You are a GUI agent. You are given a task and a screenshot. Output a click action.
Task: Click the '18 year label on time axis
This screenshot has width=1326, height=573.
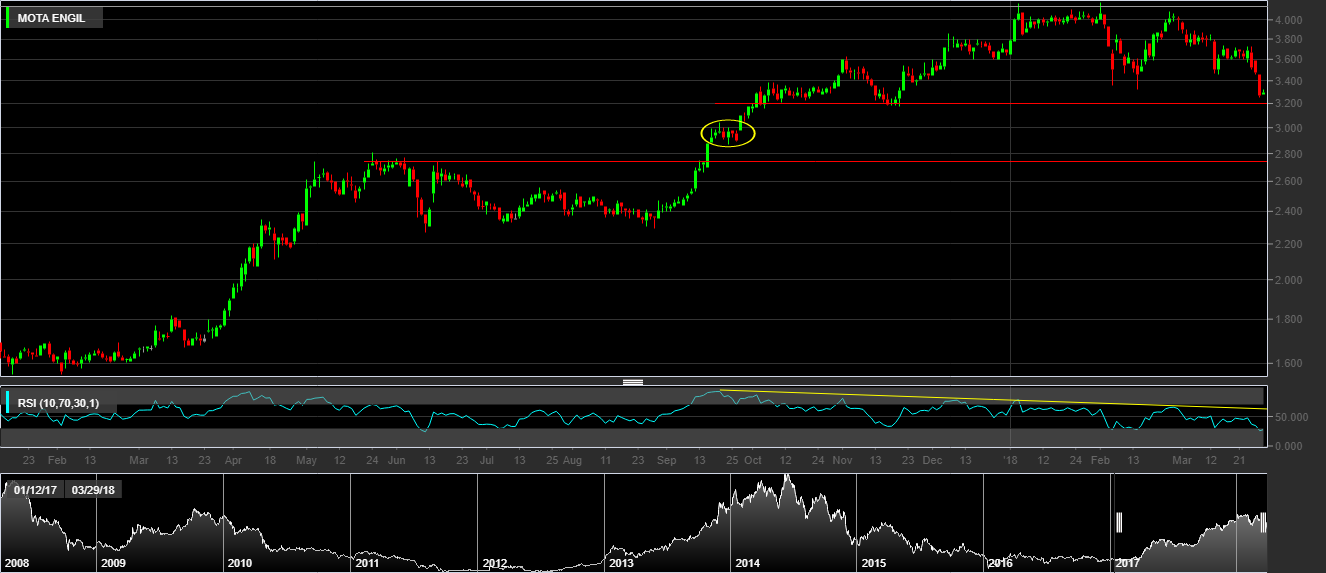pos(1010,460)
